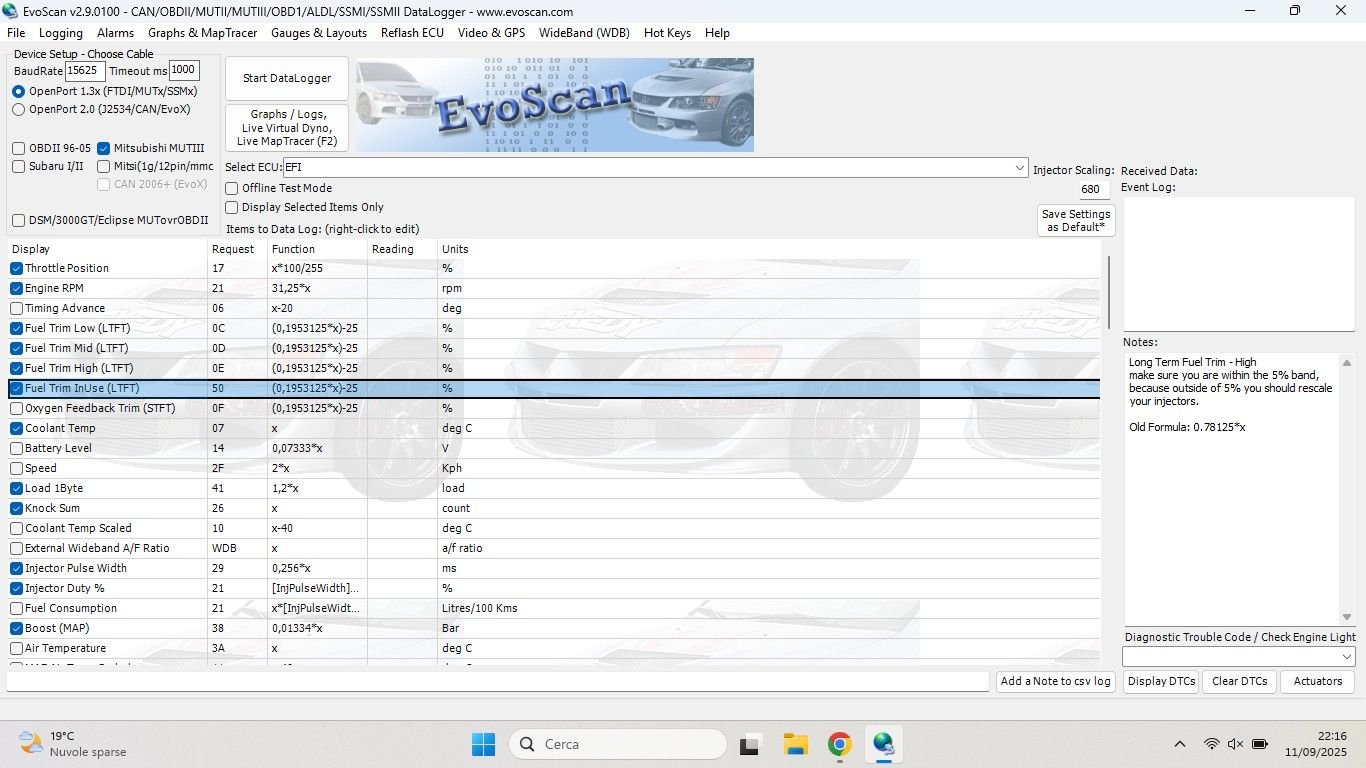The width and height of the screenshot is (1366, 768).
Task: Open Task View on taskbar
Action: coord(749,744)
